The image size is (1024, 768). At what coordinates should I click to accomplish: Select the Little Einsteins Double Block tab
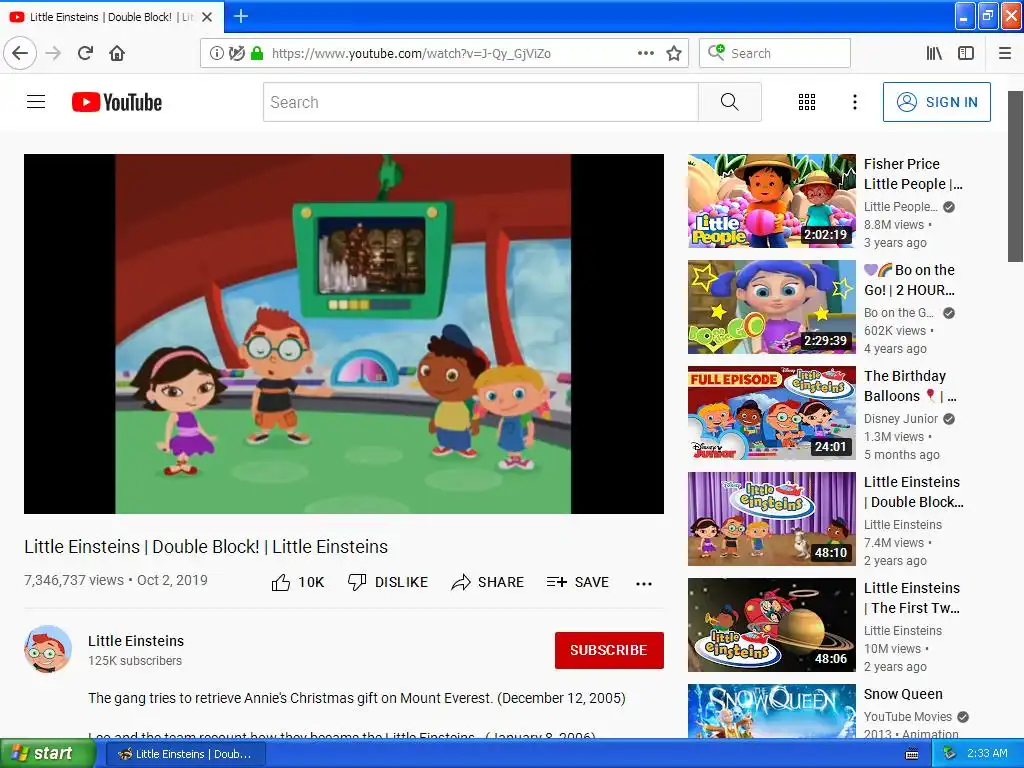(x=112, y=17)
